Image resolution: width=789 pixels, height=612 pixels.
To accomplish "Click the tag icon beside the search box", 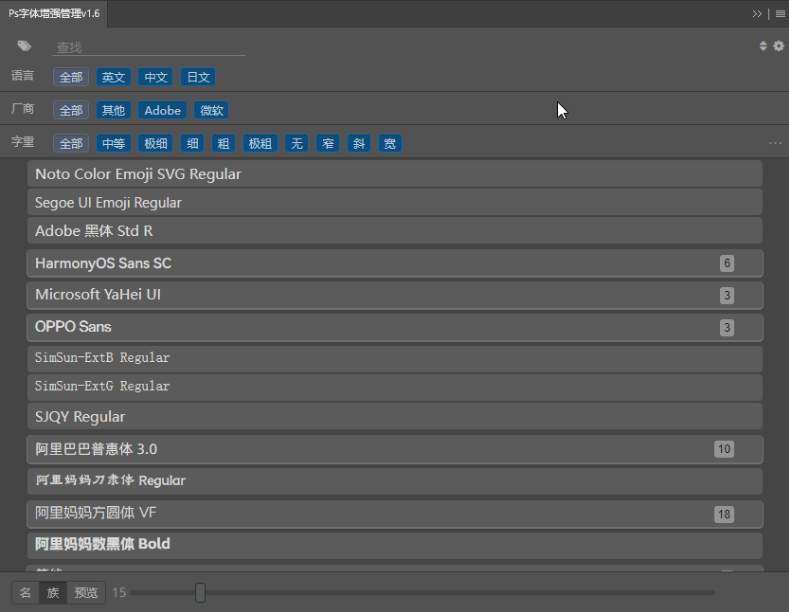I will [25, 46].
